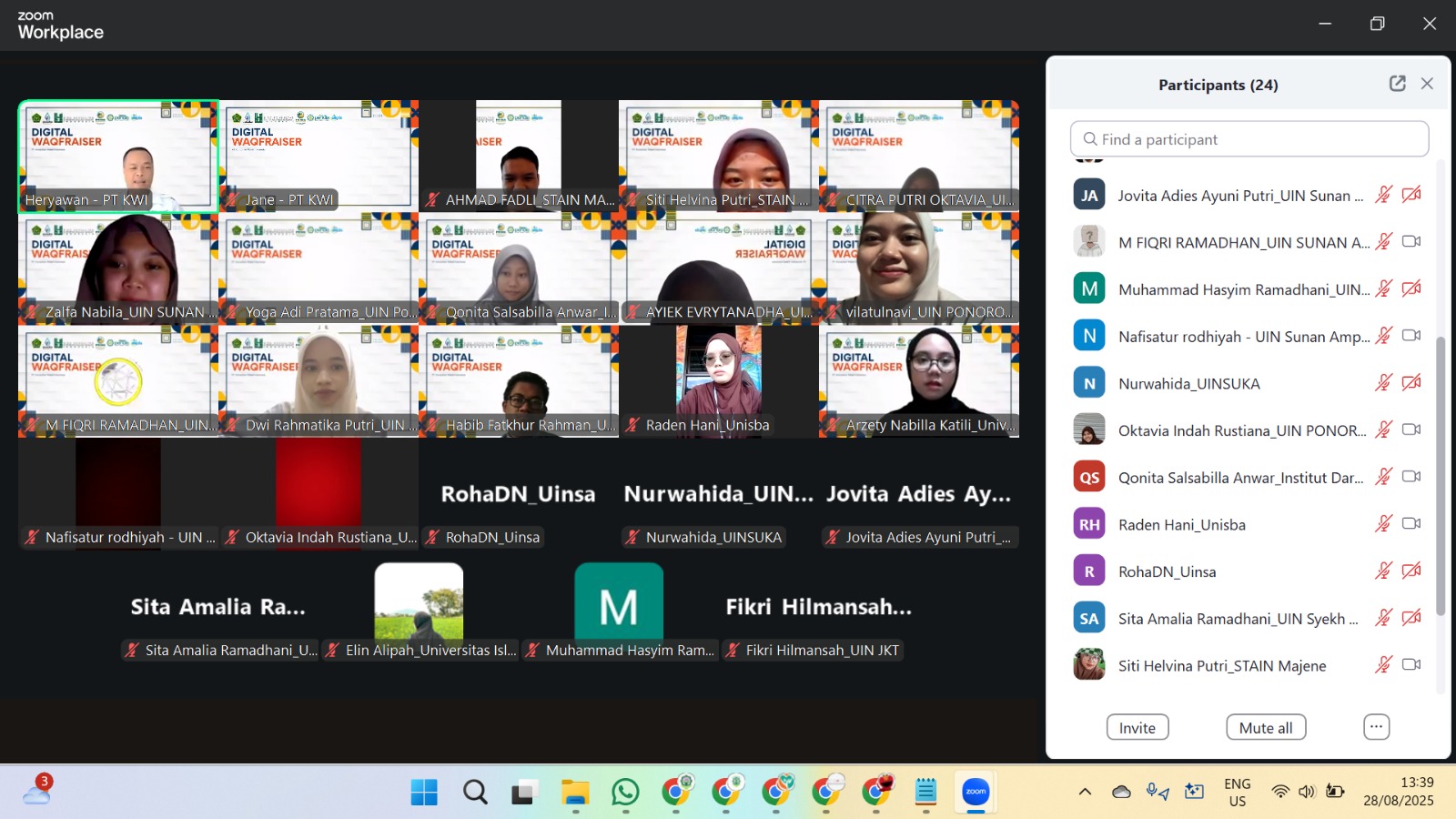The width and height of the screenshot is (1456, 819).
Task: Toggle mic icon for Raden Hani_Unisba
Action: [1383, 524]
